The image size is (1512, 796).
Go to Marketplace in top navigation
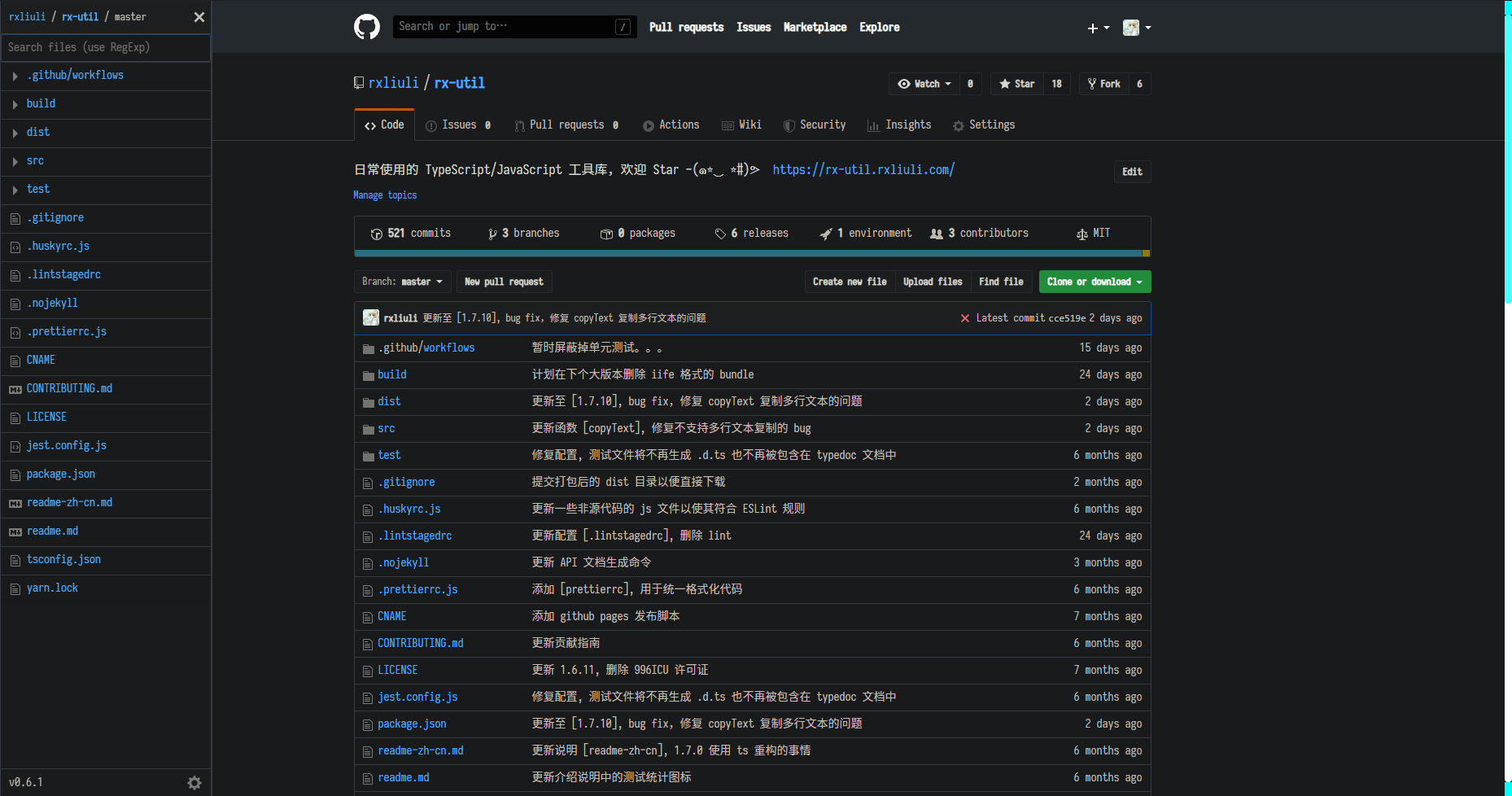pyautogui.click(x=815, y=28)
